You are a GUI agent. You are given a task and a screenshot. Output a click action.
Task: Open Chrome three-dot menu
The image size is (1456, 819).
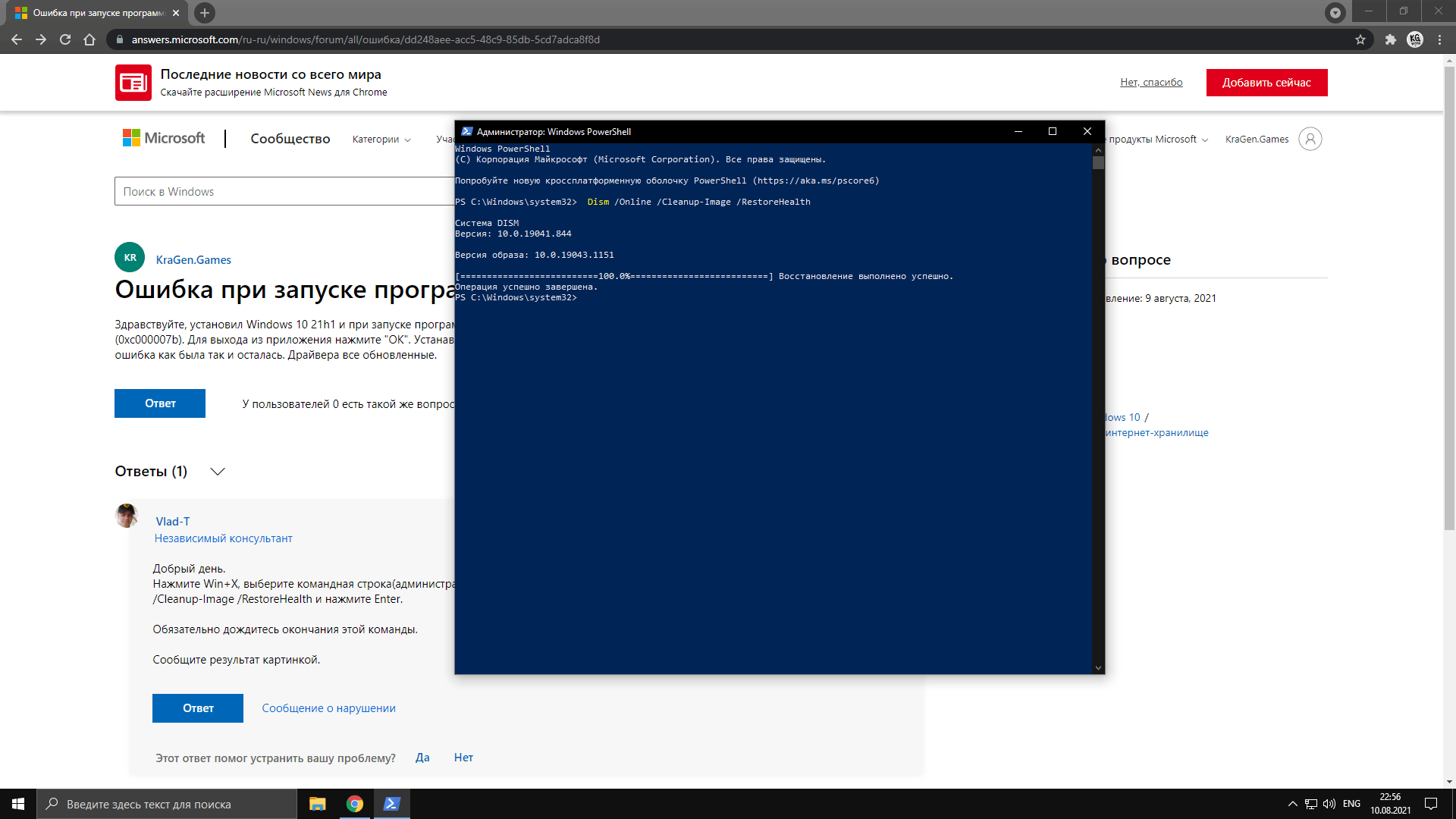pyautogui.click(x=1439, y=39)
